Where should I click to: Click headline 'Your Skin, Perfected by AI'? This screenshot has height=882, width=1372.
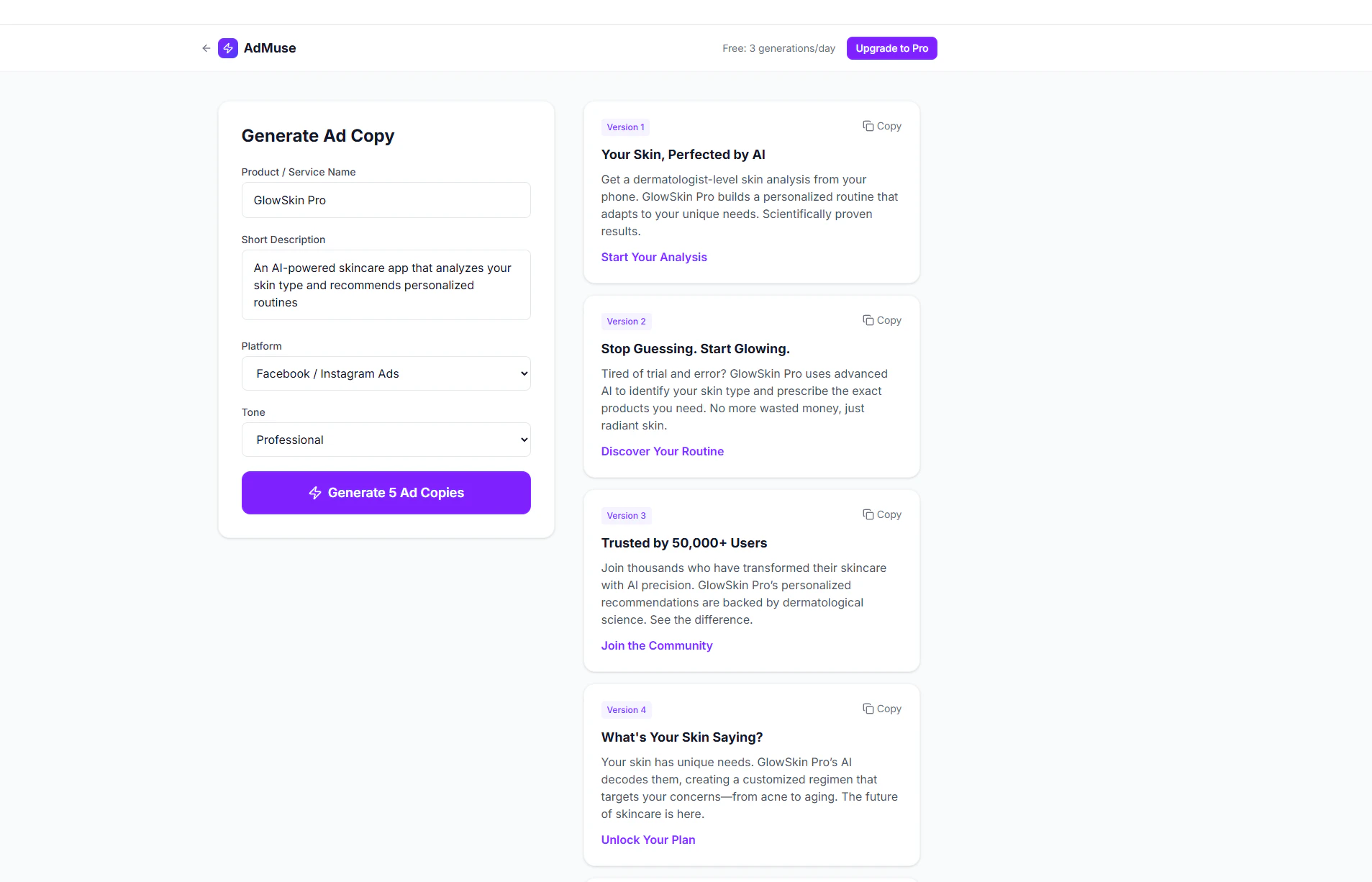click(683, 155)
